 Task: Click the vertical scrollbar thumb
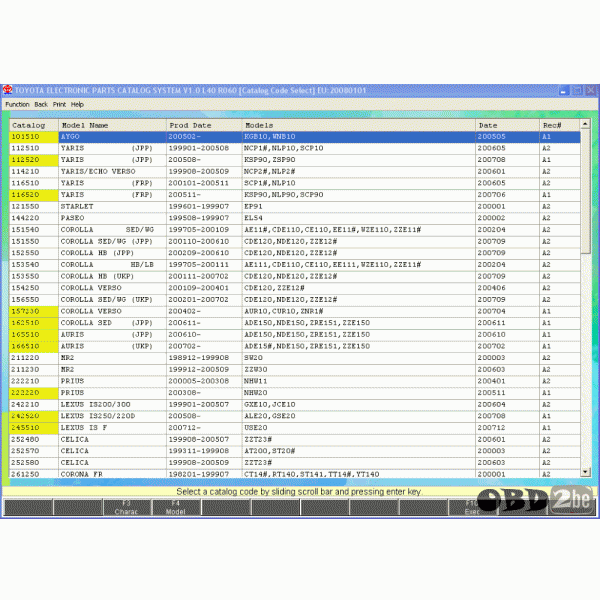pos(585,191)
